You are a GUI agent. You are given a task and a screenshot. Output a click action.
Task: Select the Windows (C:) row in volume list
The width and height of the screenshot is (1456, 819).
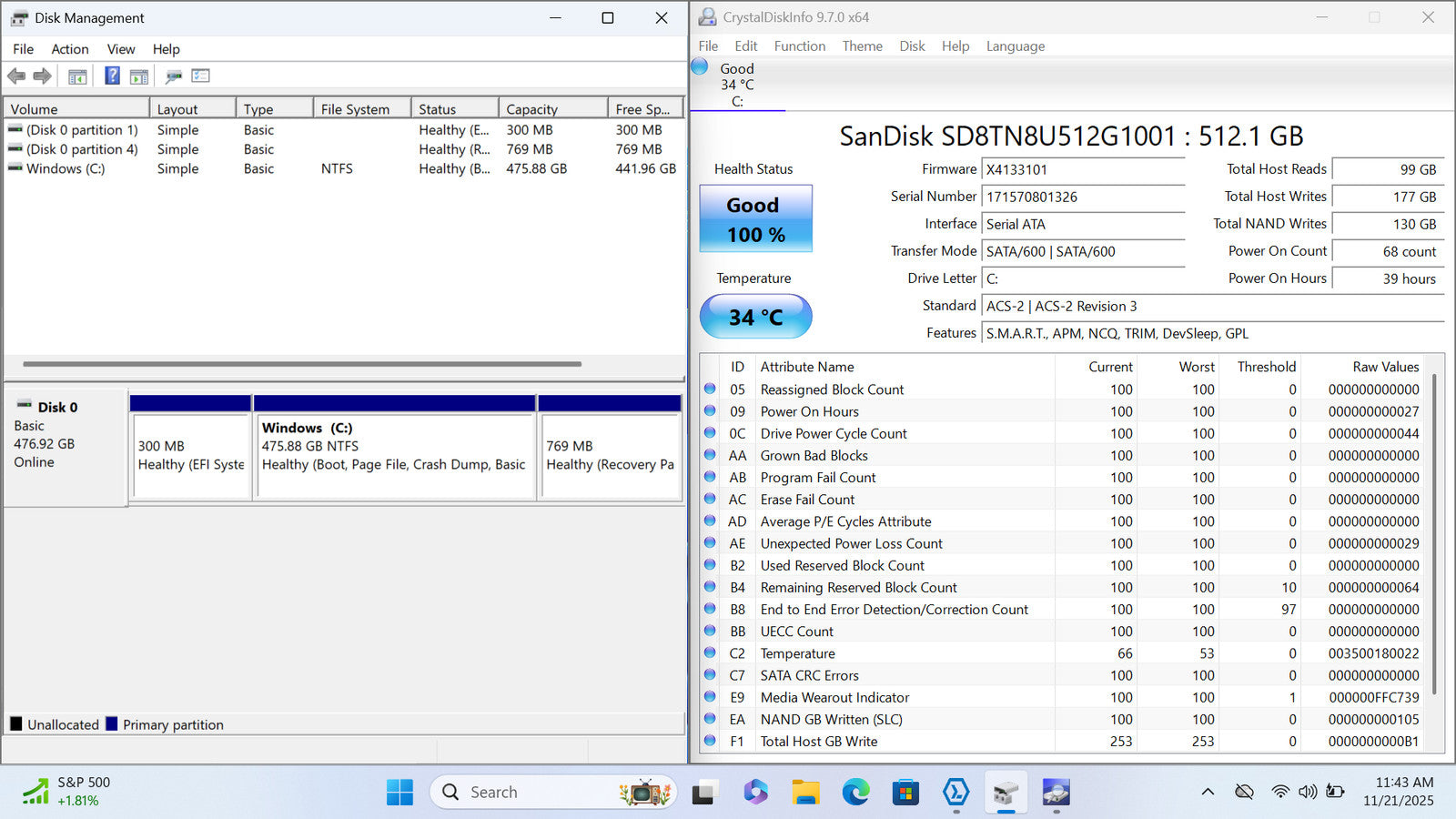[66, 168]
